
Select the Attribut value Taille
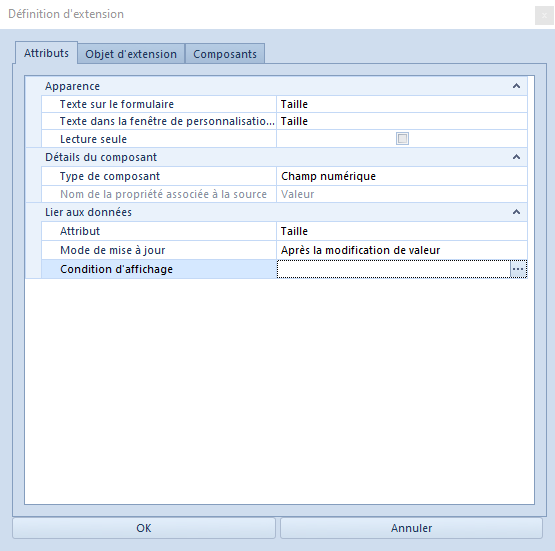tap(402, 231)
